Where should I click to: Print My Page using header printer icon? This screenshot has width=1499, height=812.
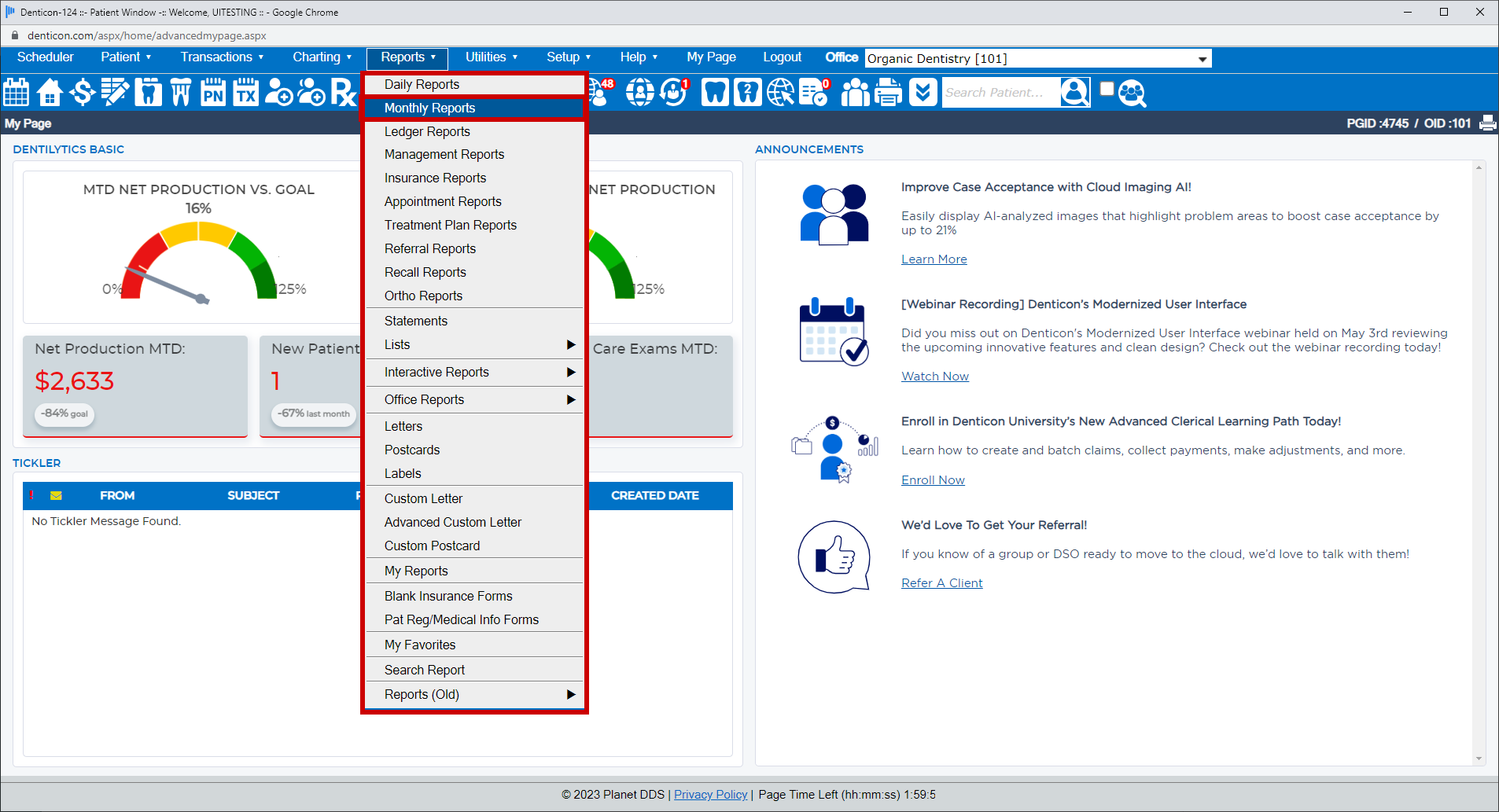[1488, 123]
